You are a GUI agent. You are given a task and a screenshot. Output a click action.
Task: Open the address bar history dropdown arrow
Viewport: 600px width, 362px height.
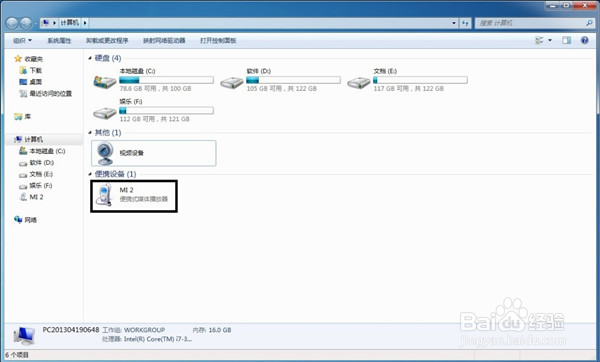click(x=454, y=23)
